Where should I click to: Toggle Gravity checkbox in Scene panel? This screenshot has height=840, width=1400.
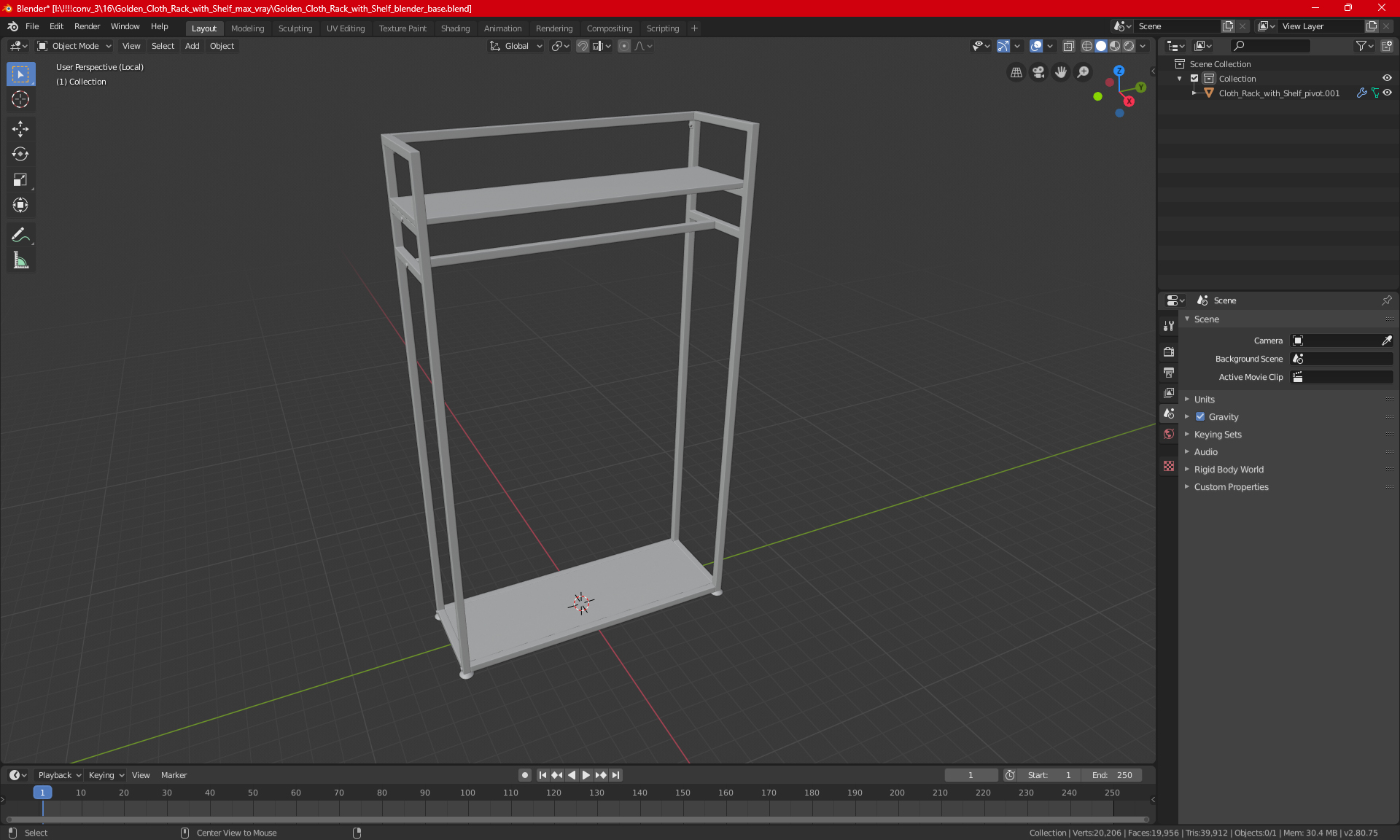1198,416
